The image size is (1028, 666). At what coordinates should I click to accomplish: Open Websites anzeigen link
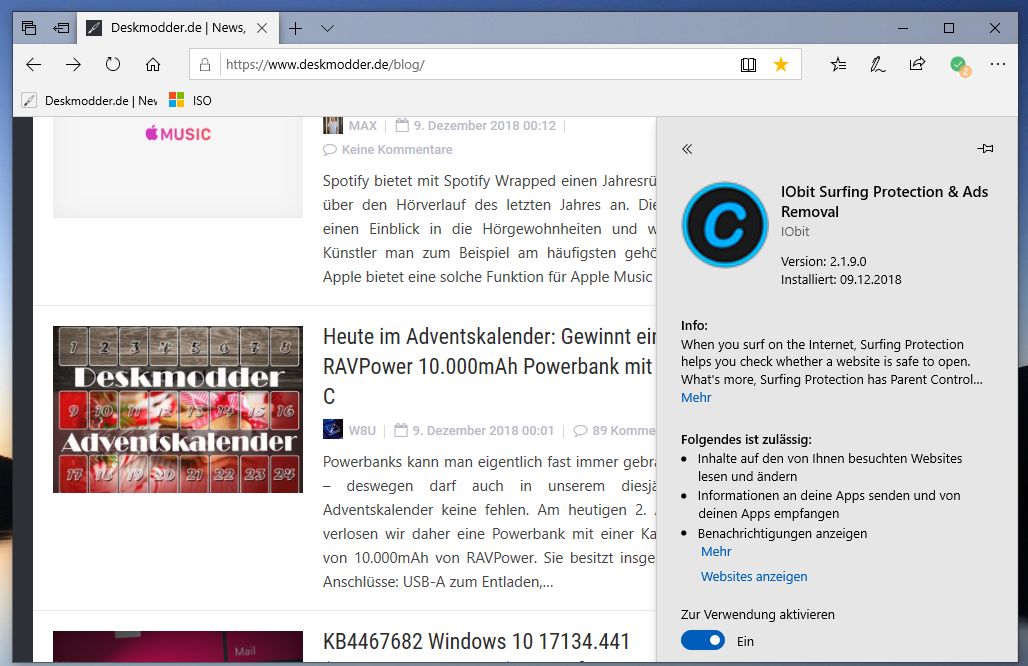coord(754,576)
